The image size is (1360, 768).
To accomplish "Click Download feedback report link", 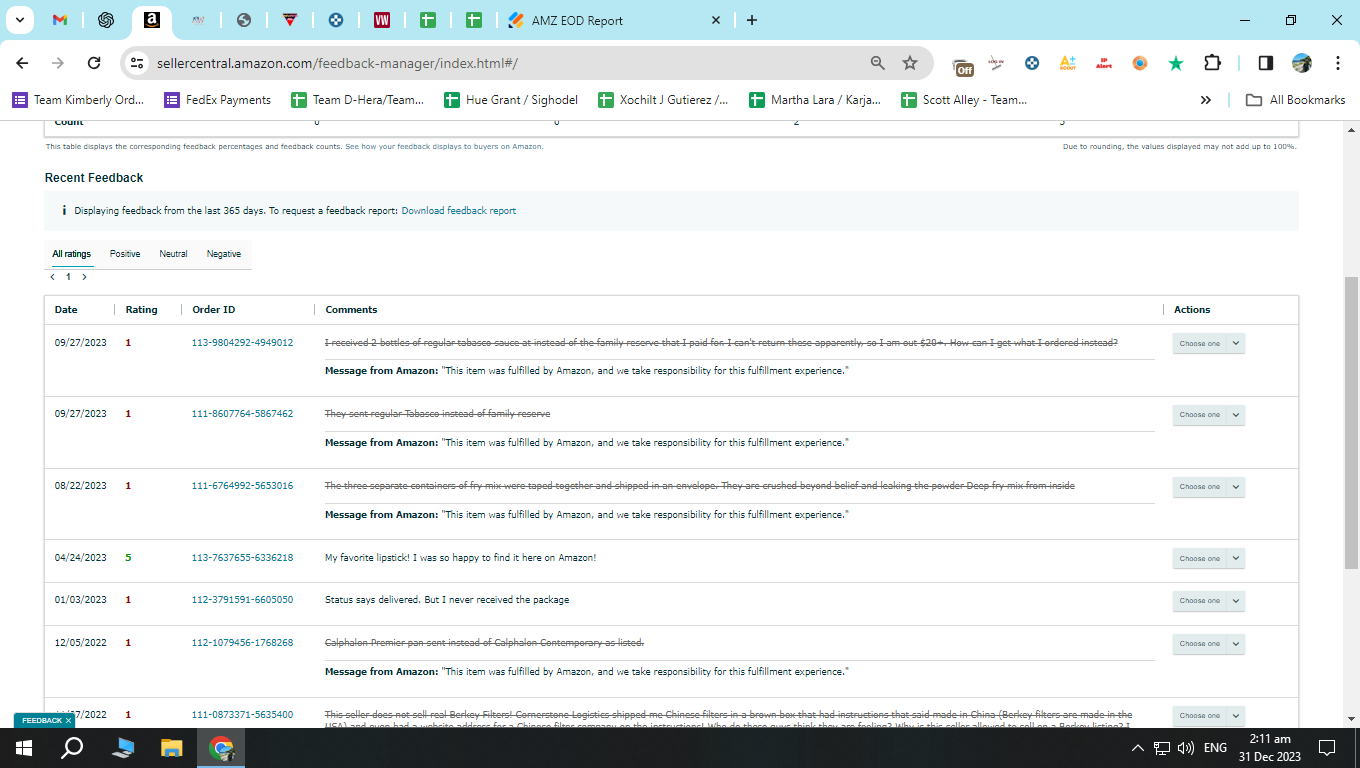I will (x=459, y=211).
